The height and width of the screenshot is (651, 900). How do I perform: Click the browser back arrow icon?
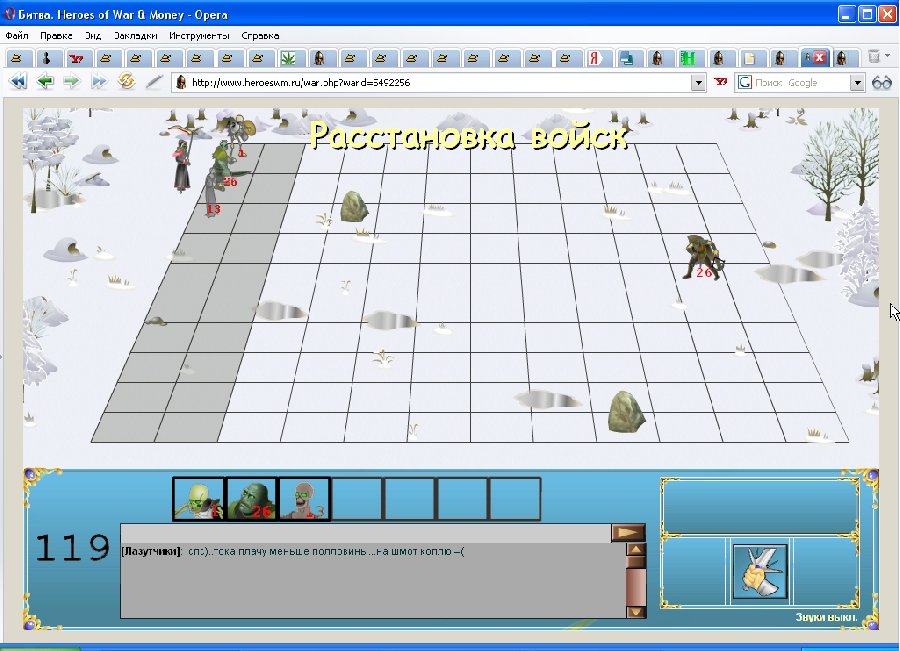pos(45,82)
